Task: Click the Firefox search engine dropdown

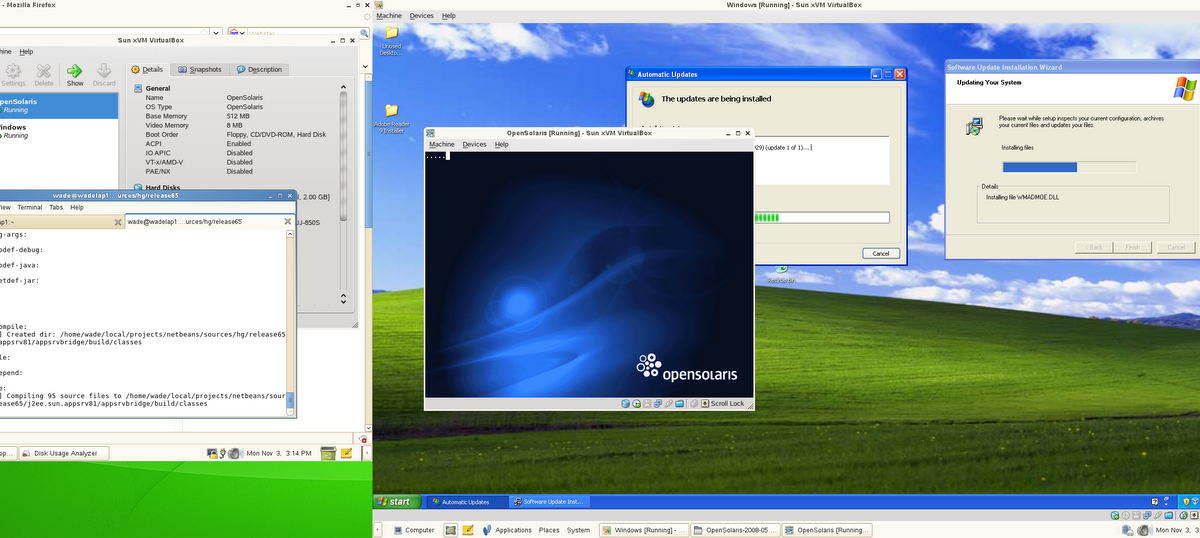Action: [x=238, y=32]
